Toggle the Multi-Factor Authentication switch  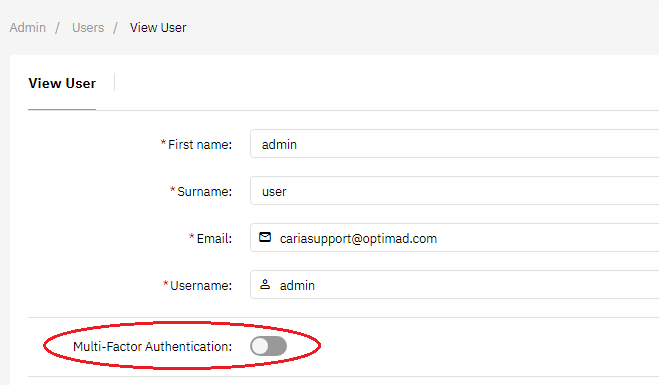pos(269,346)
